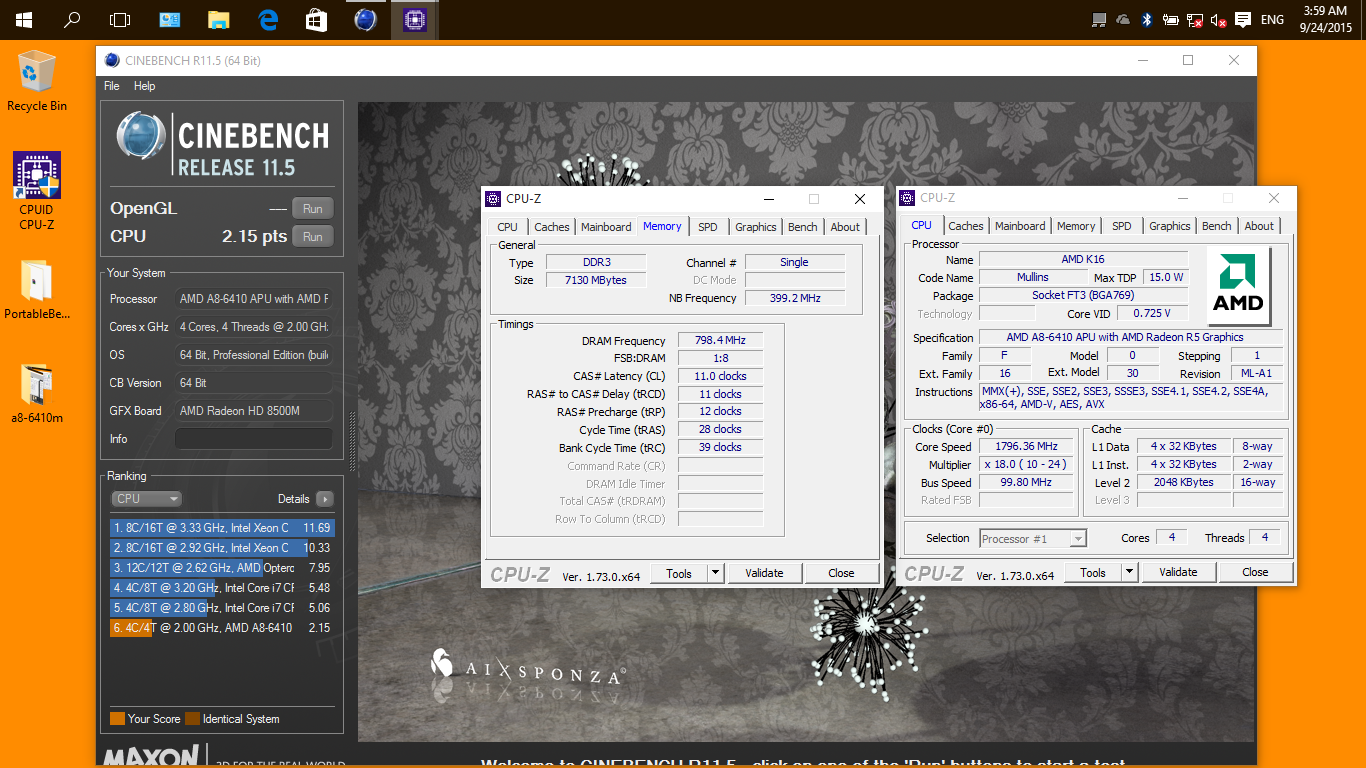The image size is (1366, 768).
Task: Open the Cinebench Help menu
Action: 145,86
